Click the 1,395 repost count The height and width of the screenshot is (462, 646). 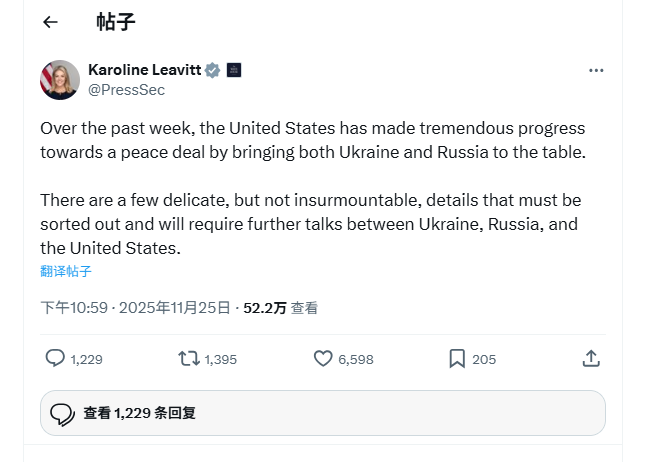click(221, 359)
